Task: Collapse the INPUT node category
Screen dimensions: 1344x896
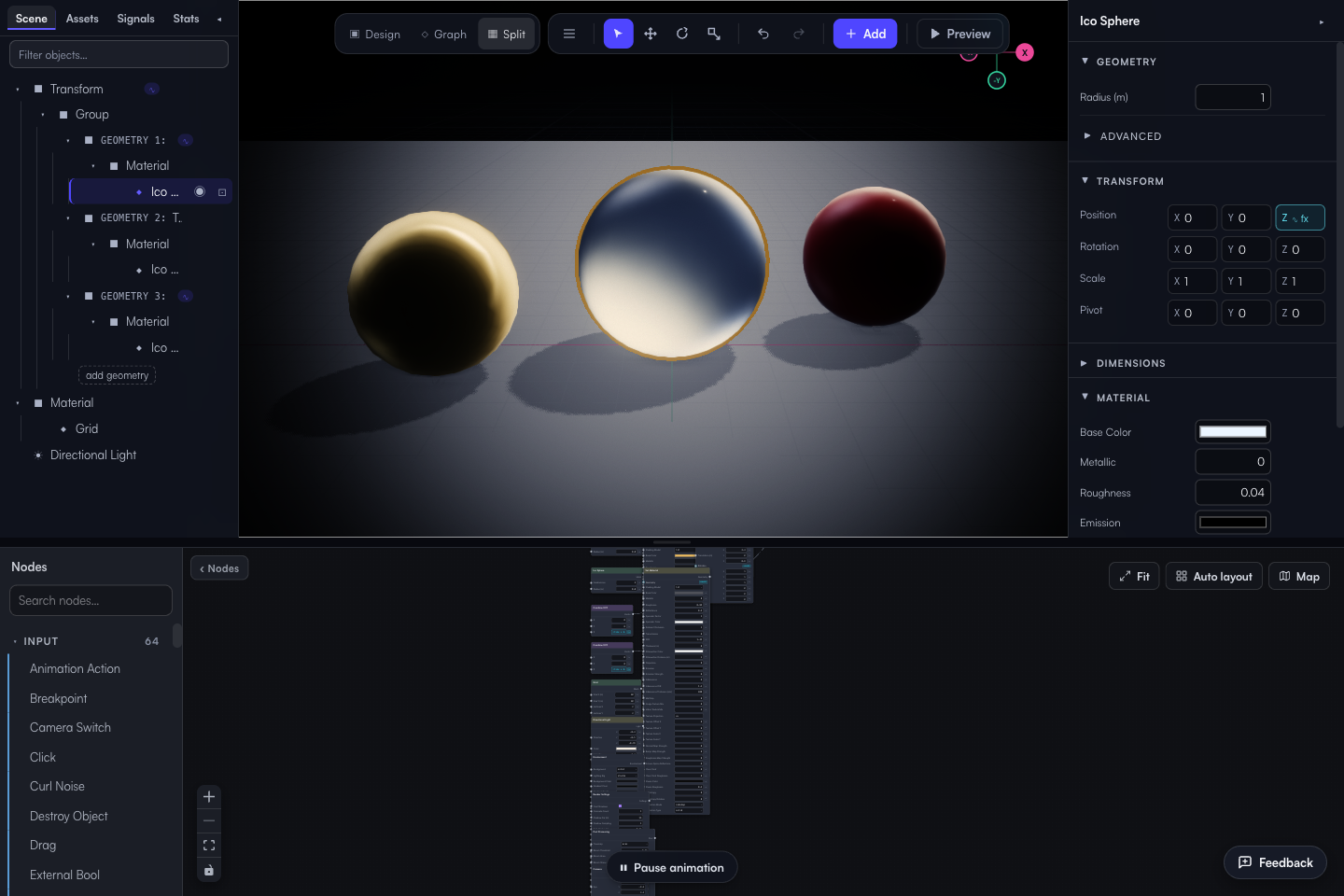Action: point(16,641)
